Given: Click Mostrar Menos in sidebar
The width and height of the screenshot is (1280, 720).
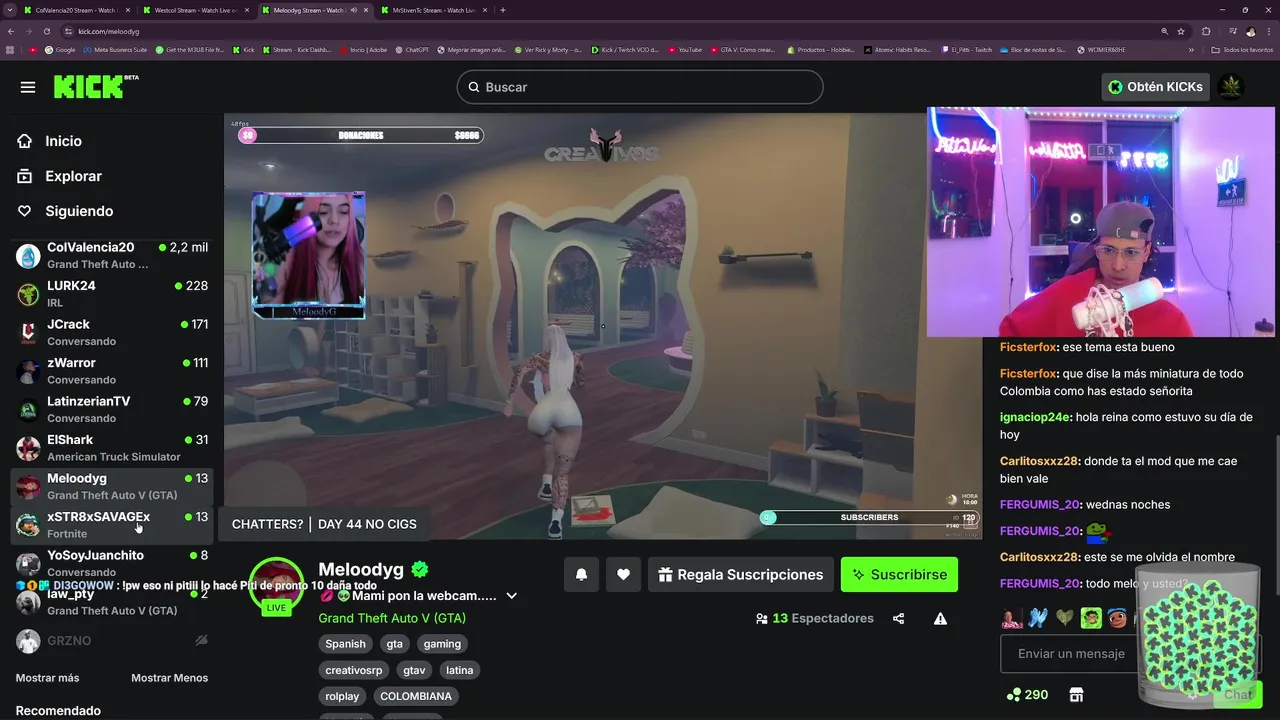Looking at the screenshot, I should [x=169, y=678].
